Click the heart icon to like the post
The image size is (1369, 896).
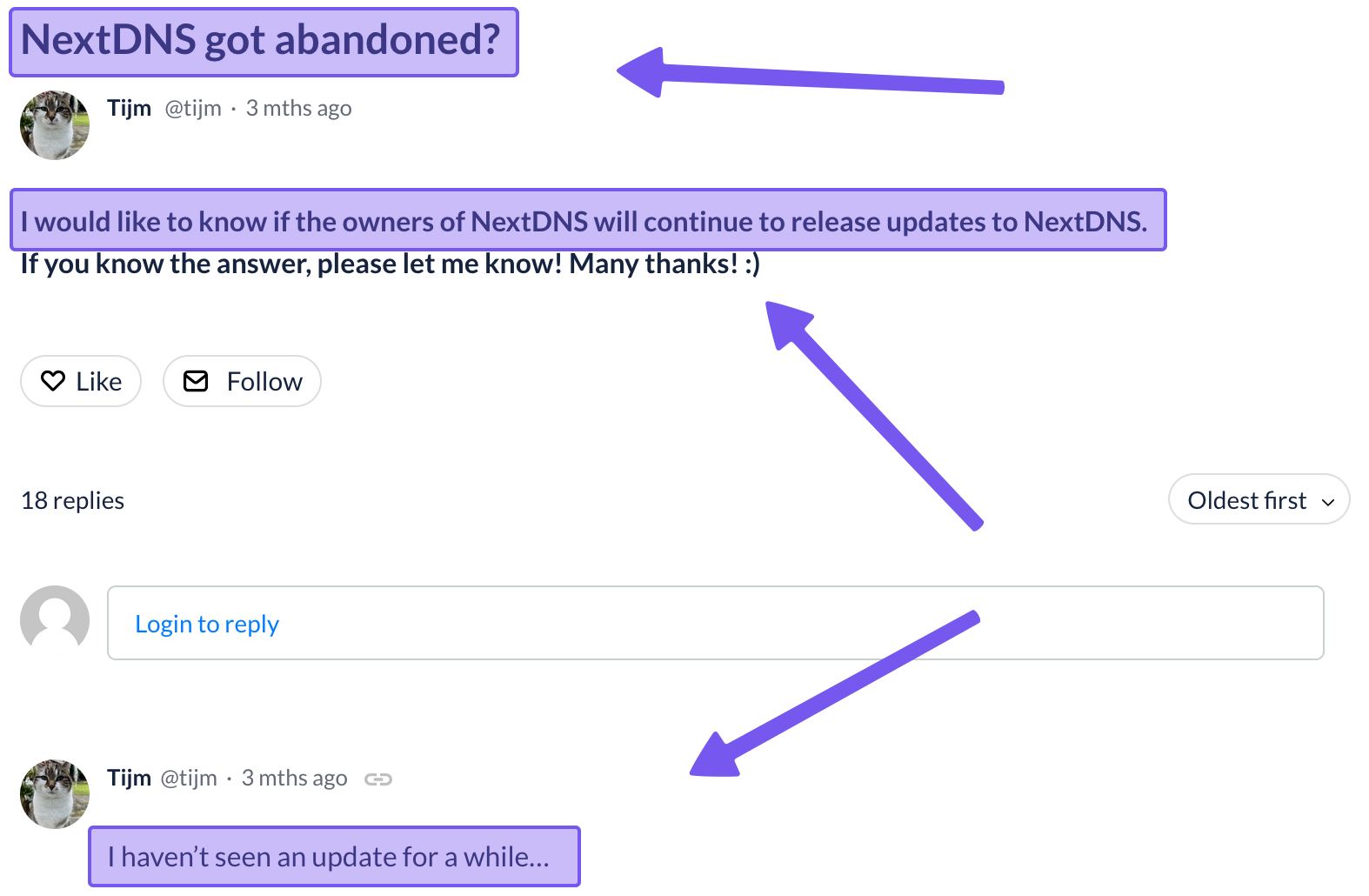point(53,381)
